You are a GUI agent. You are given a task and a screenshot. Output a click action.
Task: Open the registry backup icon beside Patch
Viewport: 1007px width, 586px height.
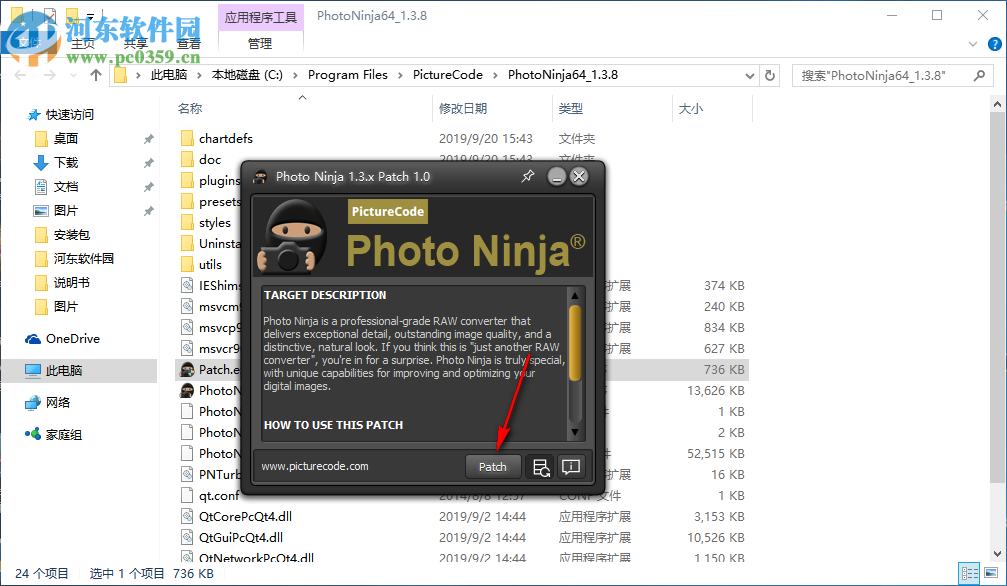[x=540, y=466]
